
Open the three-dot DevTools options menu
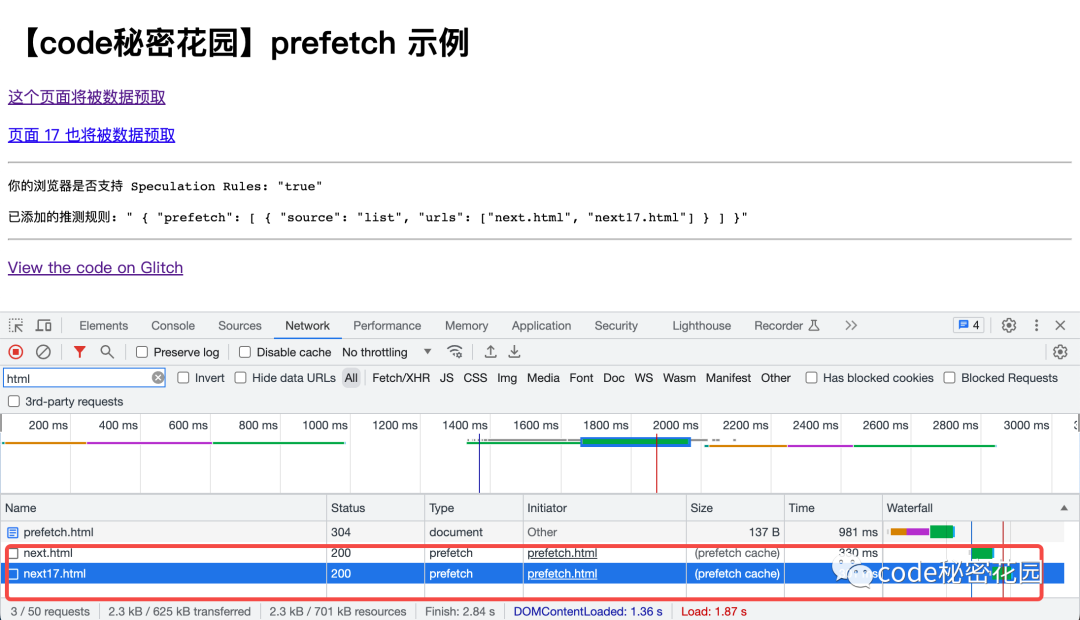(1036, 325)
